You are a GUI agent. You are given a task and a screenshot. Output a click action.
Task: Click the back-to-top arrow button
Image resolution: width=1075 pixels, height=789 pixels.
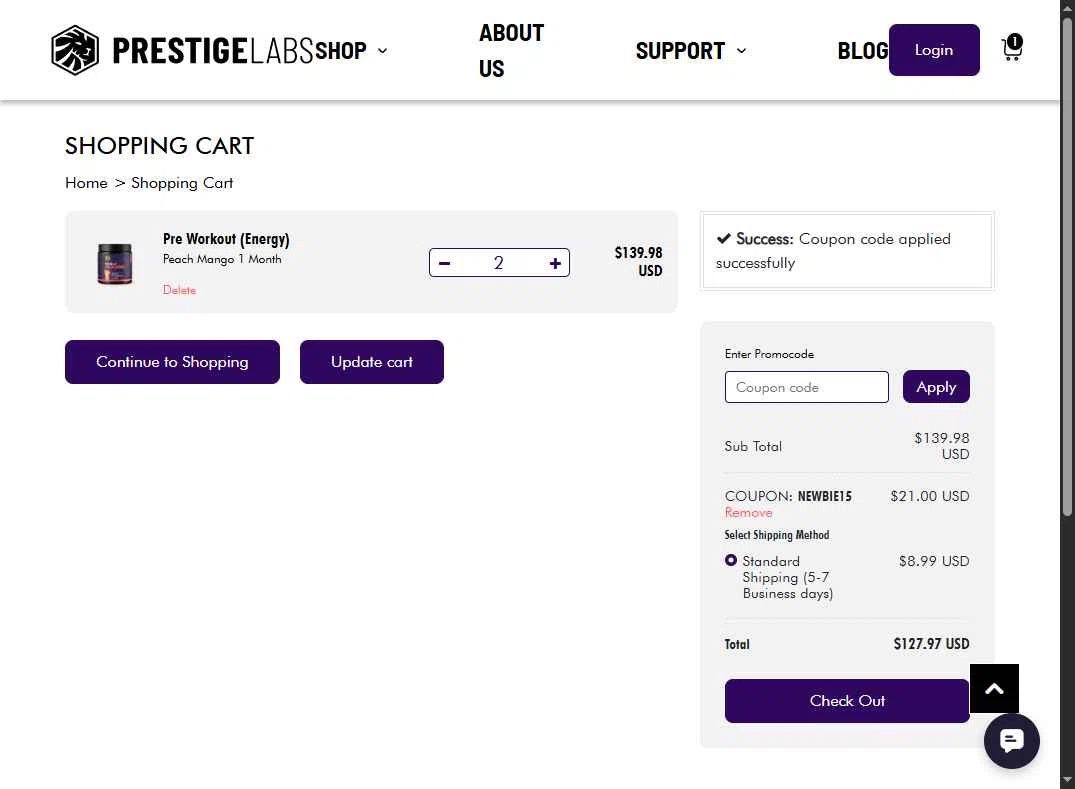coord(994,688)
